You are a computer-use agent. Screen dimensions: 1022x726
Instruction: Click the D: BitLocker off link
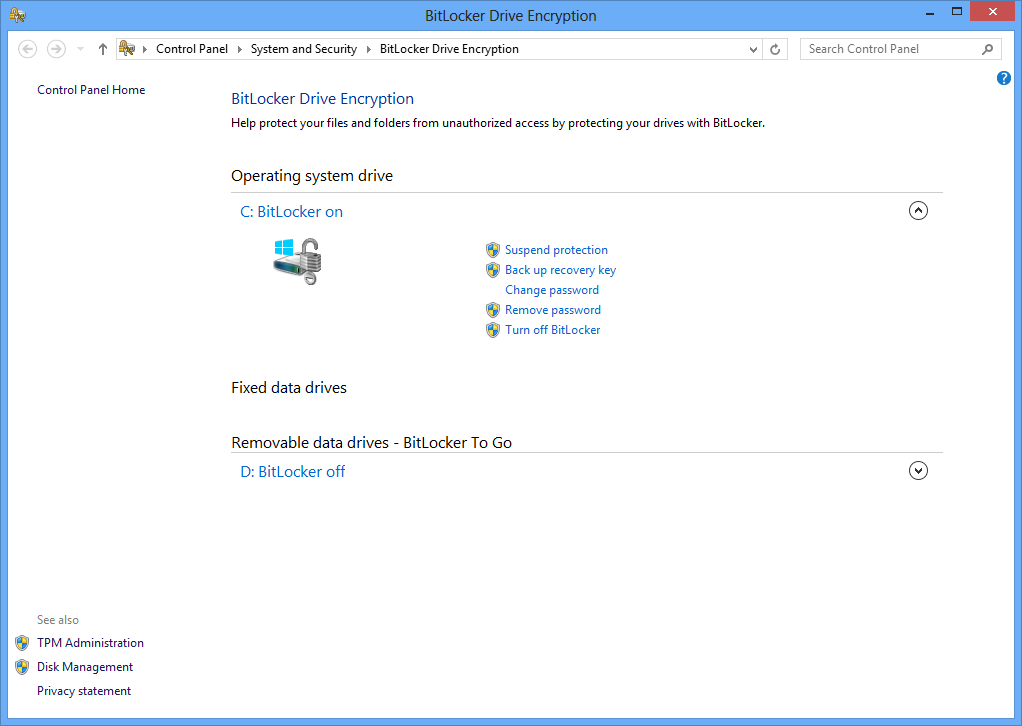pos(293,472)
